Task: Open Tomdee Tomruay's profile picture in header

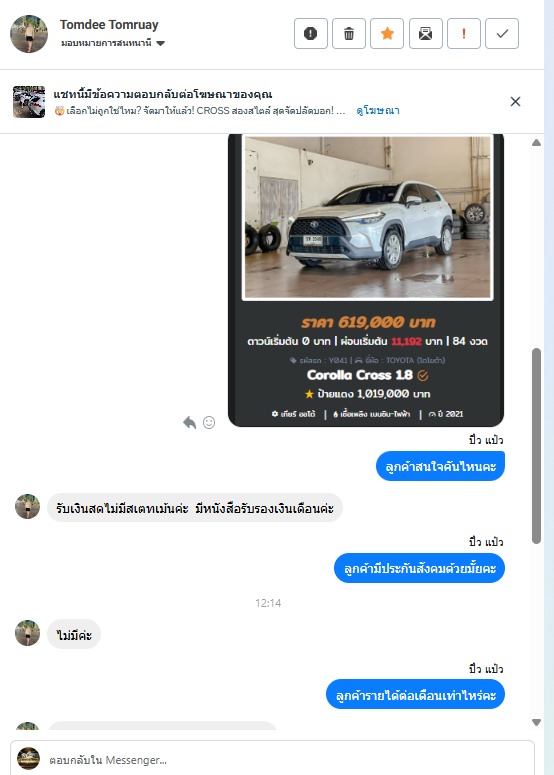Action: 29,34
